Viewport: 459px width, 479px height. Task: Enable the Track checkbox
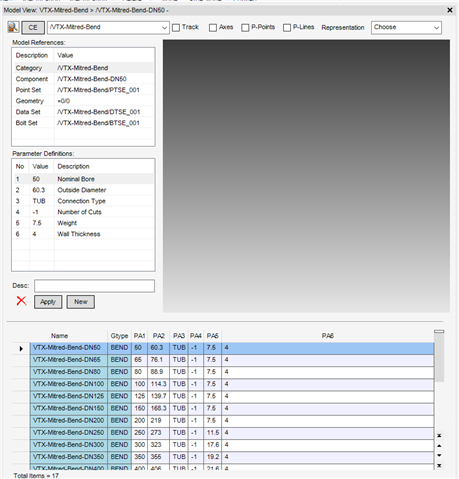coord(176,28)
